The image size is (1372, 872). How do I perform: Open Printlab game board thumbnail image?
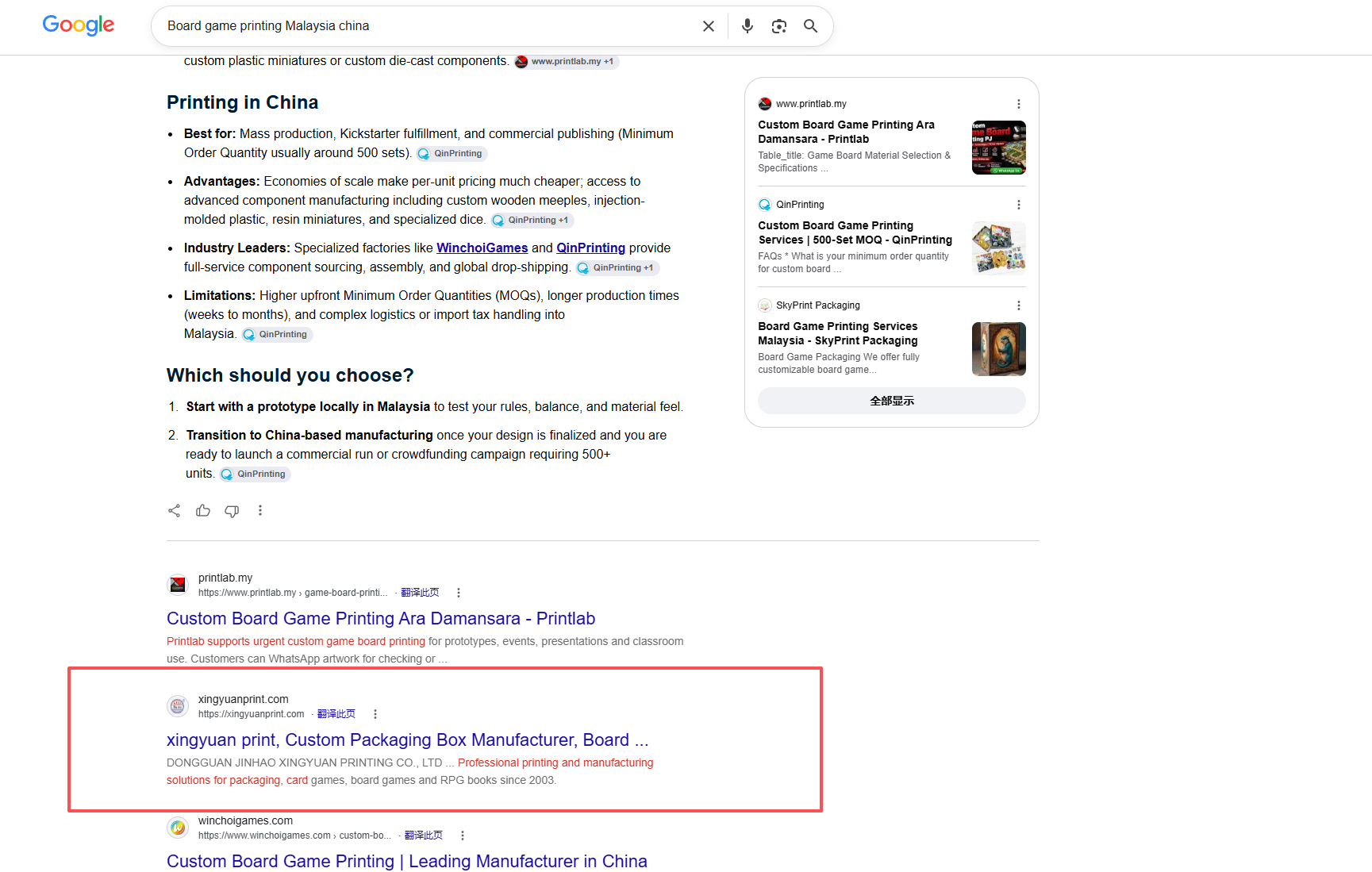pos(999,148)
